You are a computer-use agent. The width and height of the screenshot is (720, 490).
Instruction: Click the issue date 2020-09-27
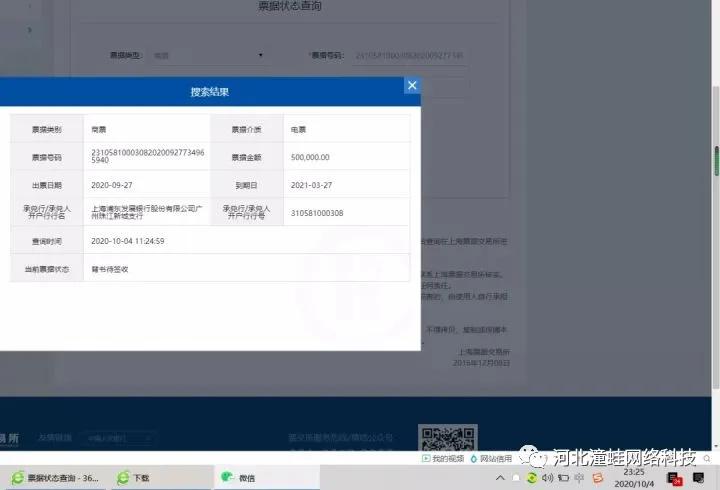[112, 185]
